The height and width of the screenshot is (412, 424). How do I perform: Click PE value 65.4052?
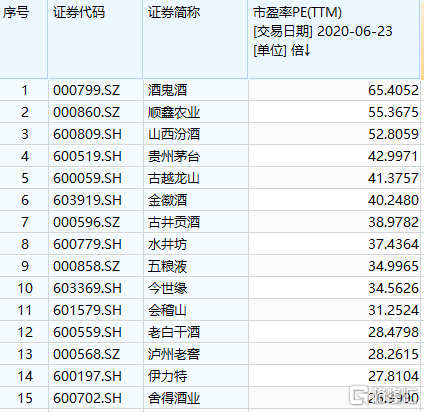(393, 90)
